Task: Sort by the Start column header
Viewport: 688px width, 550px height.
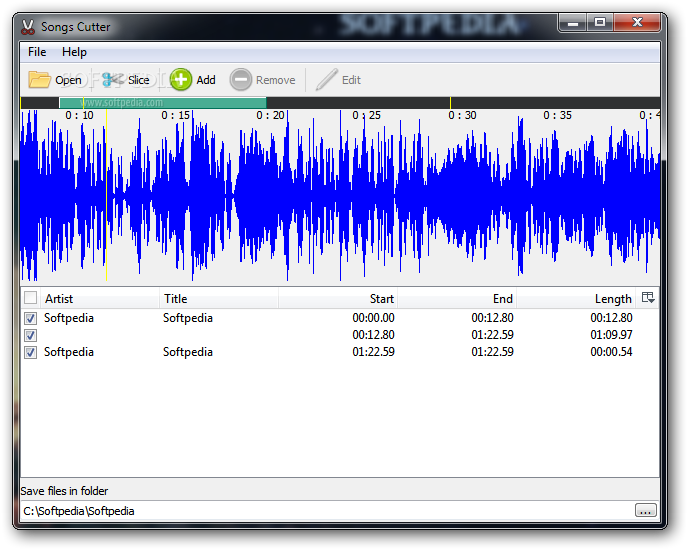Action: click(x=338, y=298)
